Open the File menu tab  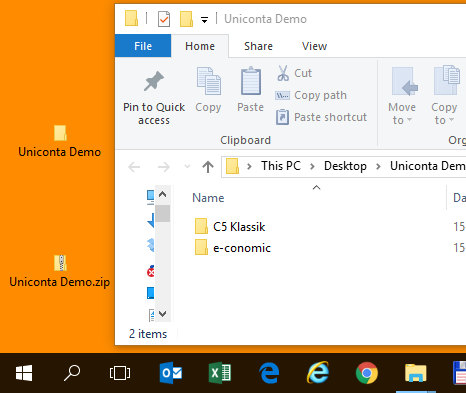click(x=143, y=46)
